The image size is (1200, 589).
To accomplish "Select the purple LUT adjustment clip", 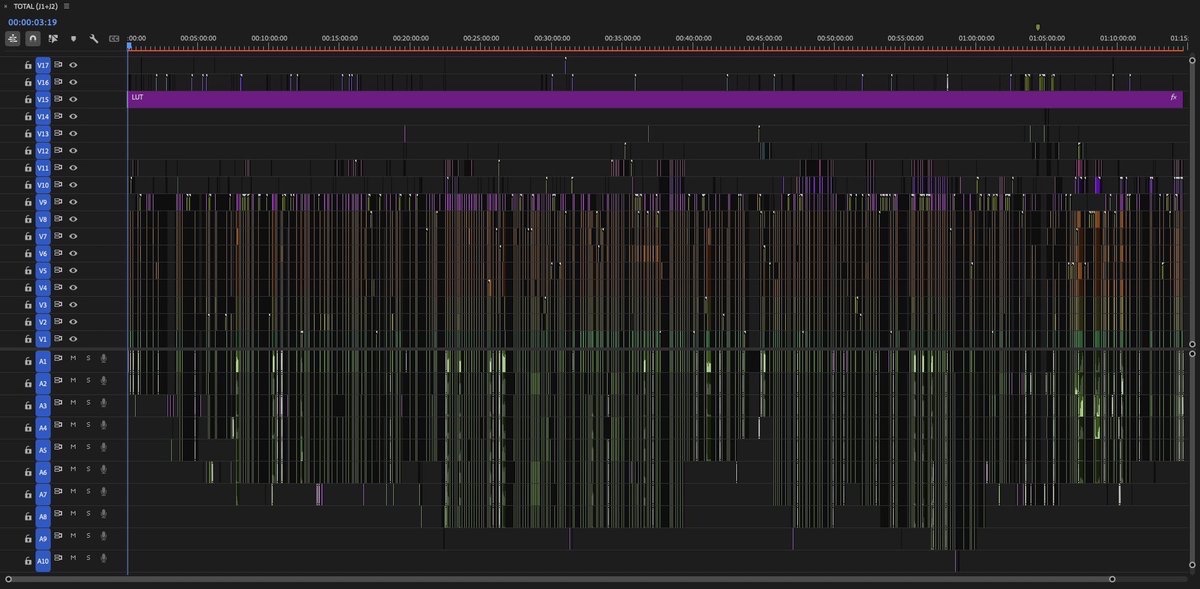I will 655,99.
